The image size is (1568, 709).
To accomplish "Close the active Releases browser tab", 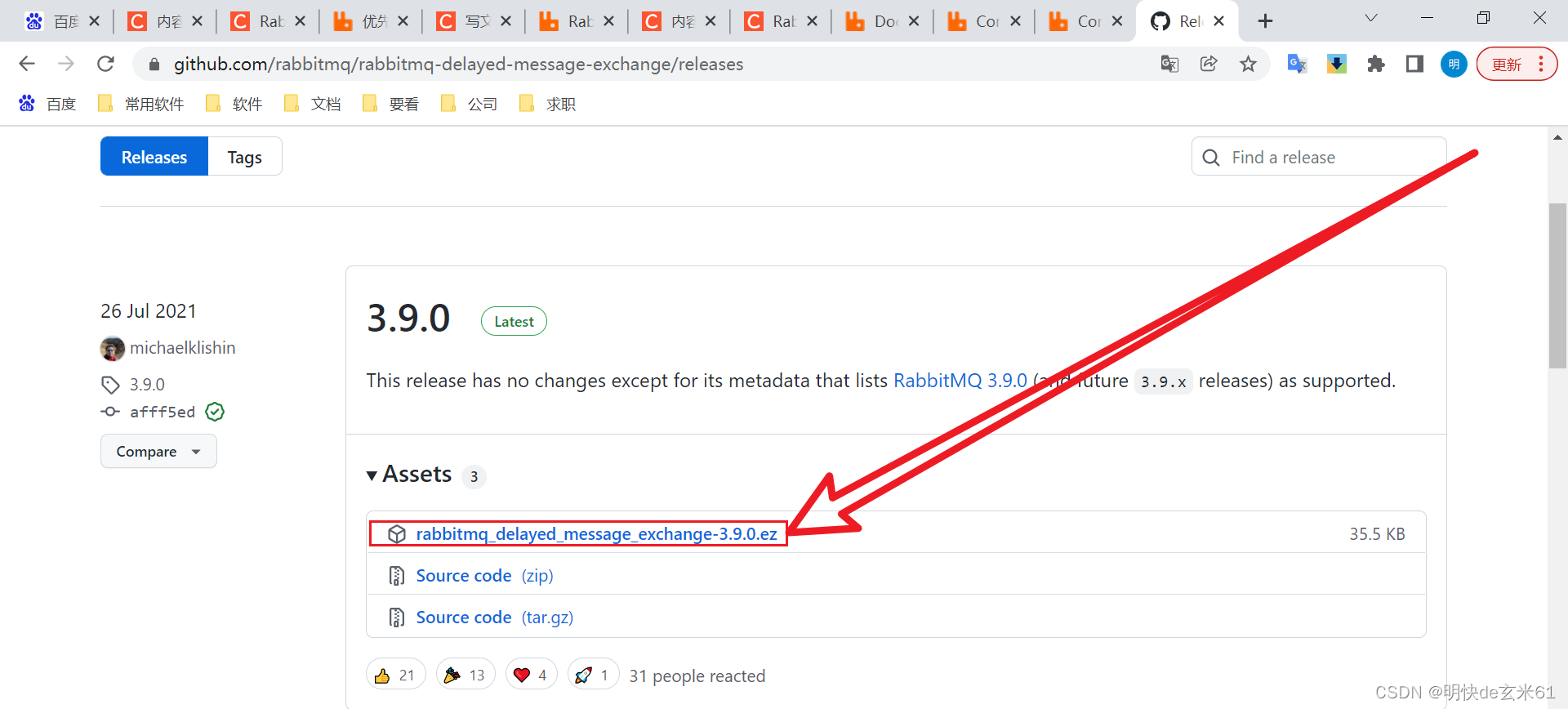I will pyautogui.click(x=1218, y=21).
